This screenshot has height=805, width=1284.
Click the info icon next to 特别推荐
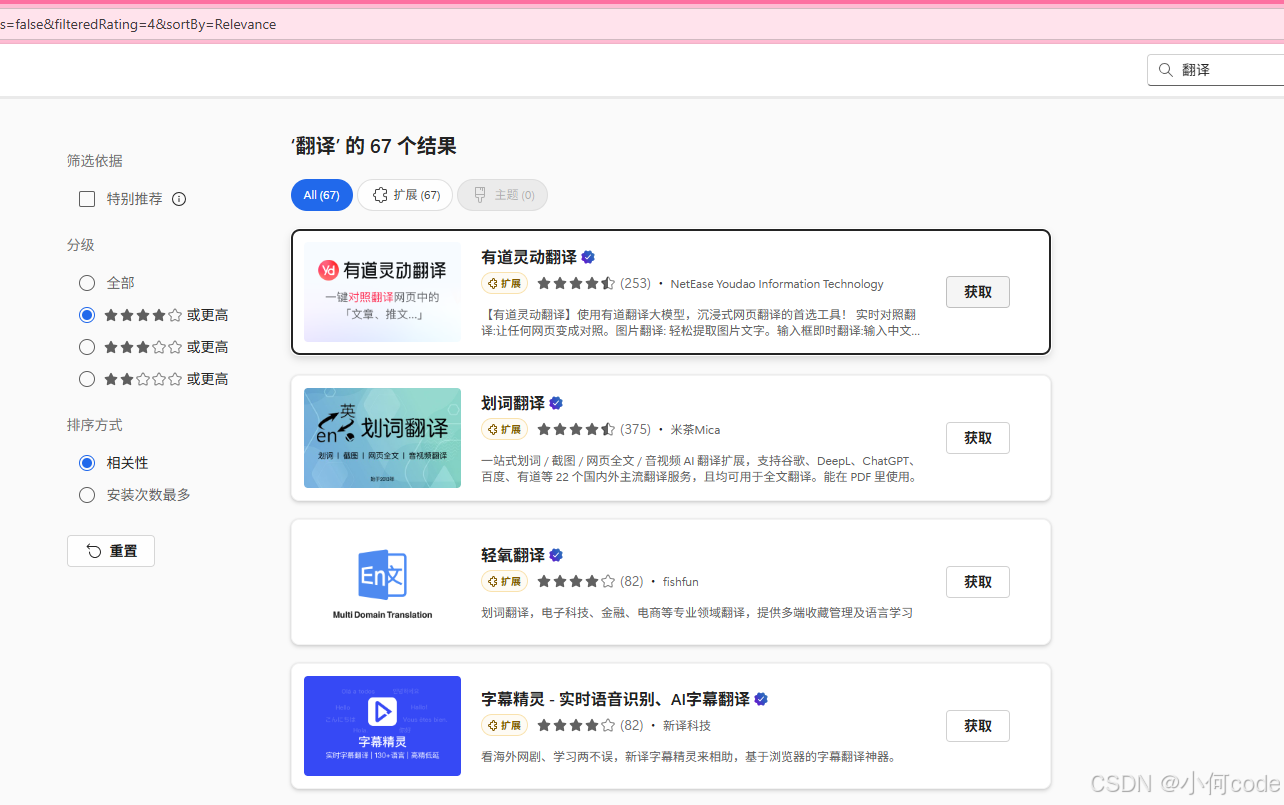coord(178,198)
